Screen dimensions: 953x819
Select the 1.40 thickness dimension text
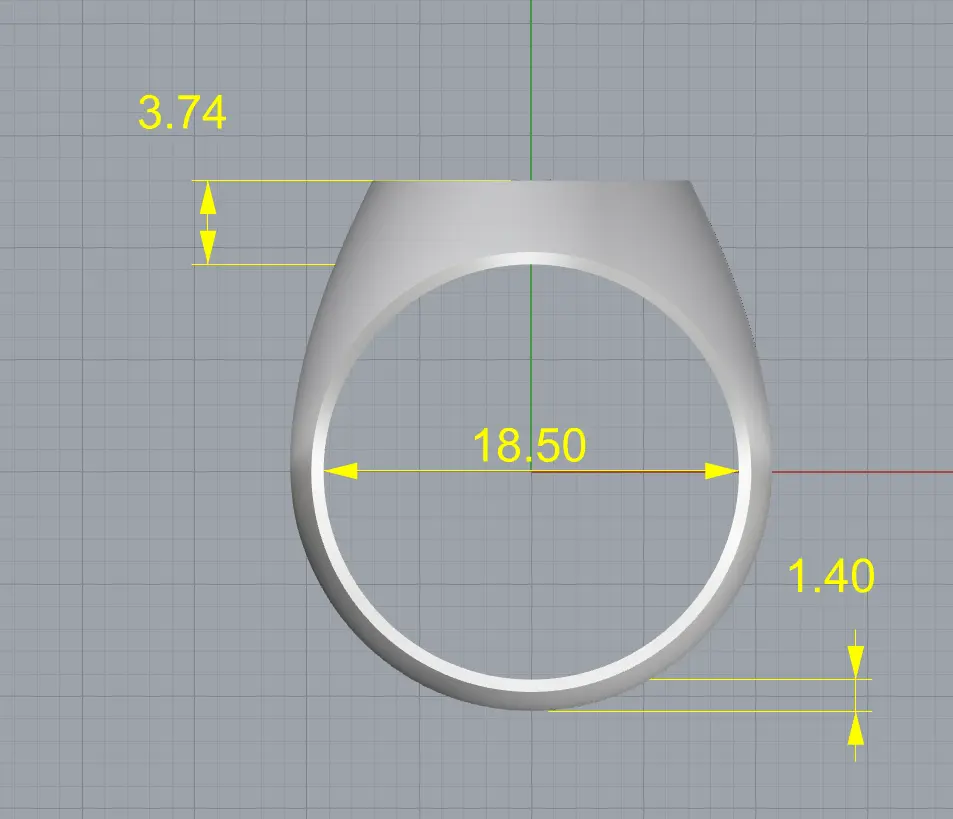831,576
